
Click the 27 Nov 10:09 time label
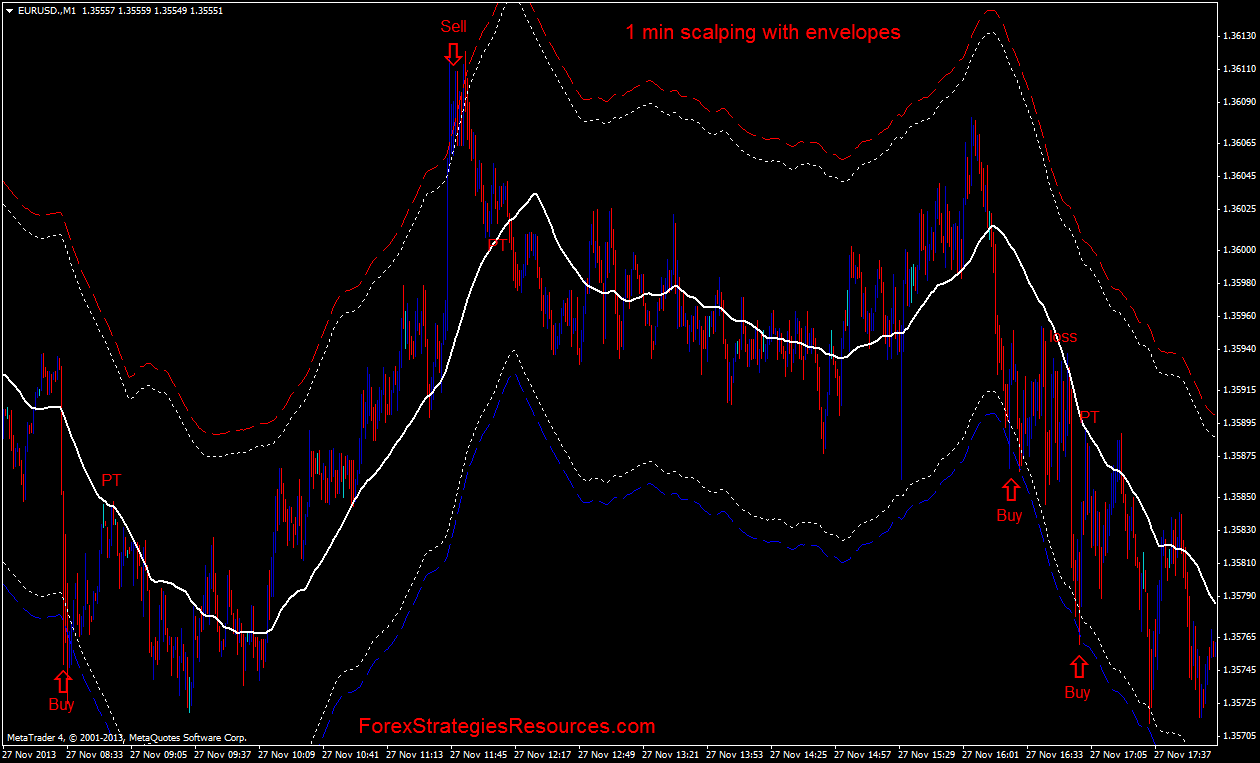click(287, 755)
